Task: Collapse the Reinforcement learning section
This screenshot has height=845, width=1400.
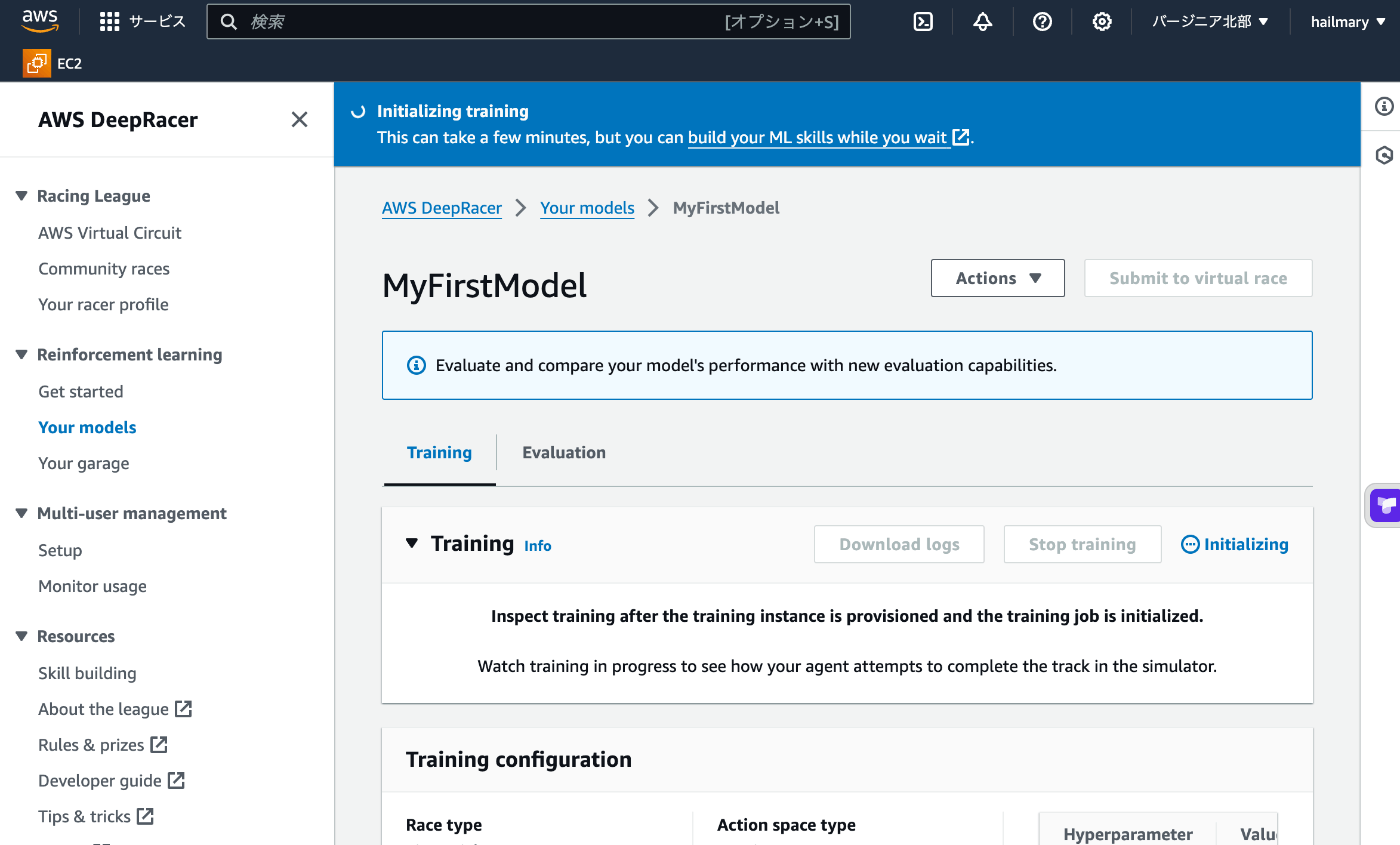Action: [x=22, y=354]
